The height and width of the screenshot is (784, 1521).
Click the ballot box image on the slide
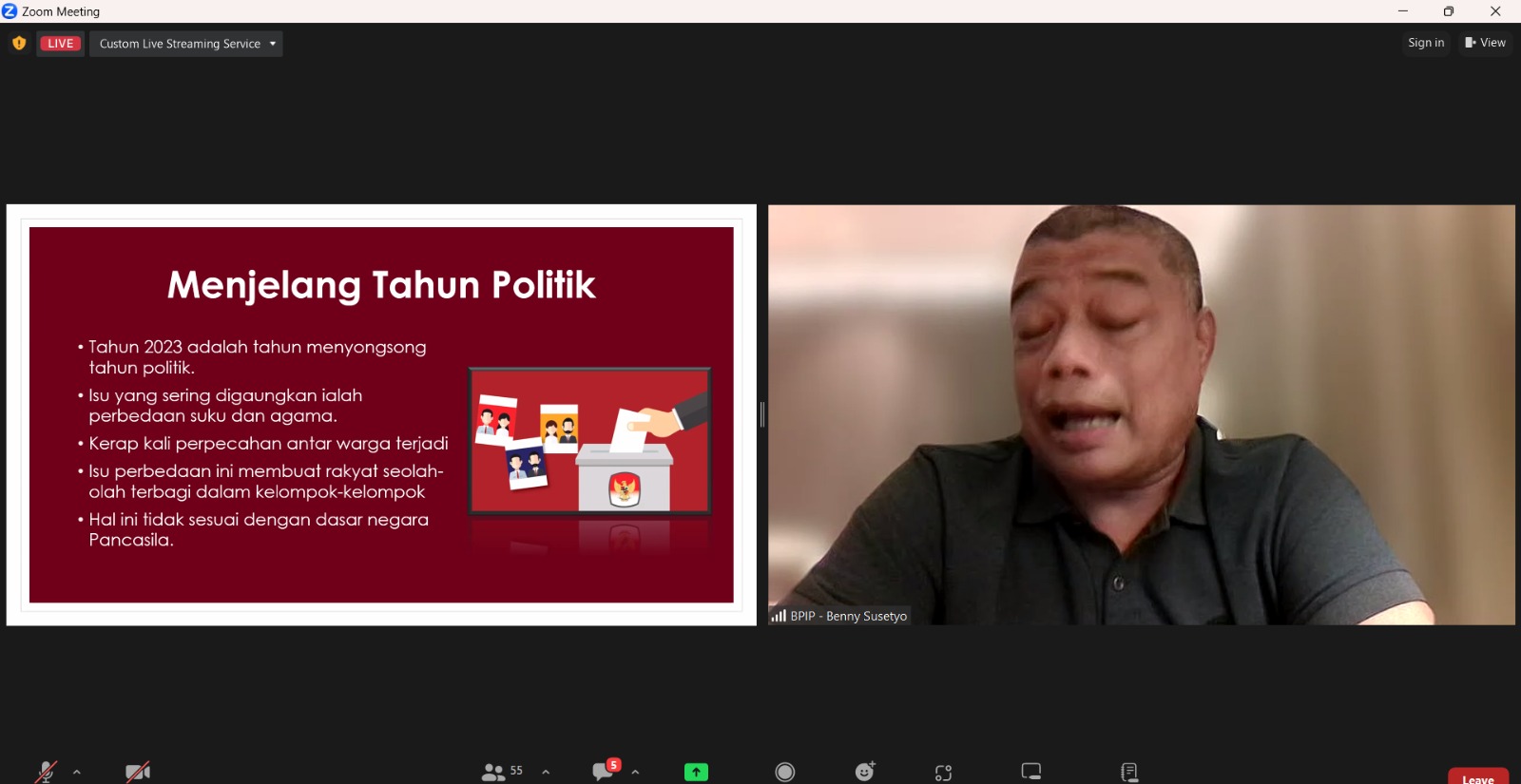[589, 441]
